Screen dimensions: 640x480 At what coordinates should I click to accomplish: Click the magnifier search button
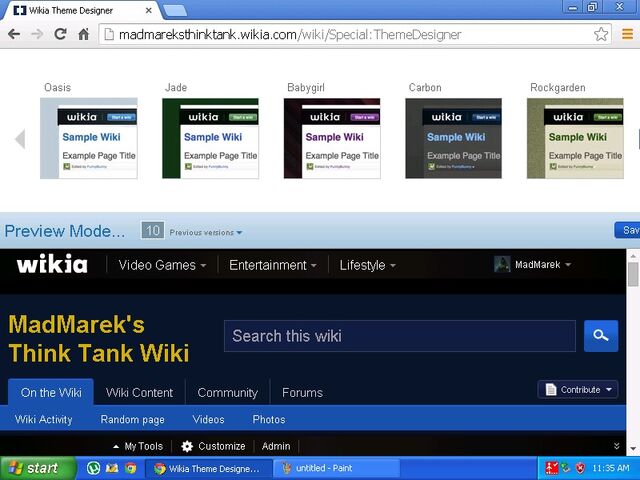point(601,336)
